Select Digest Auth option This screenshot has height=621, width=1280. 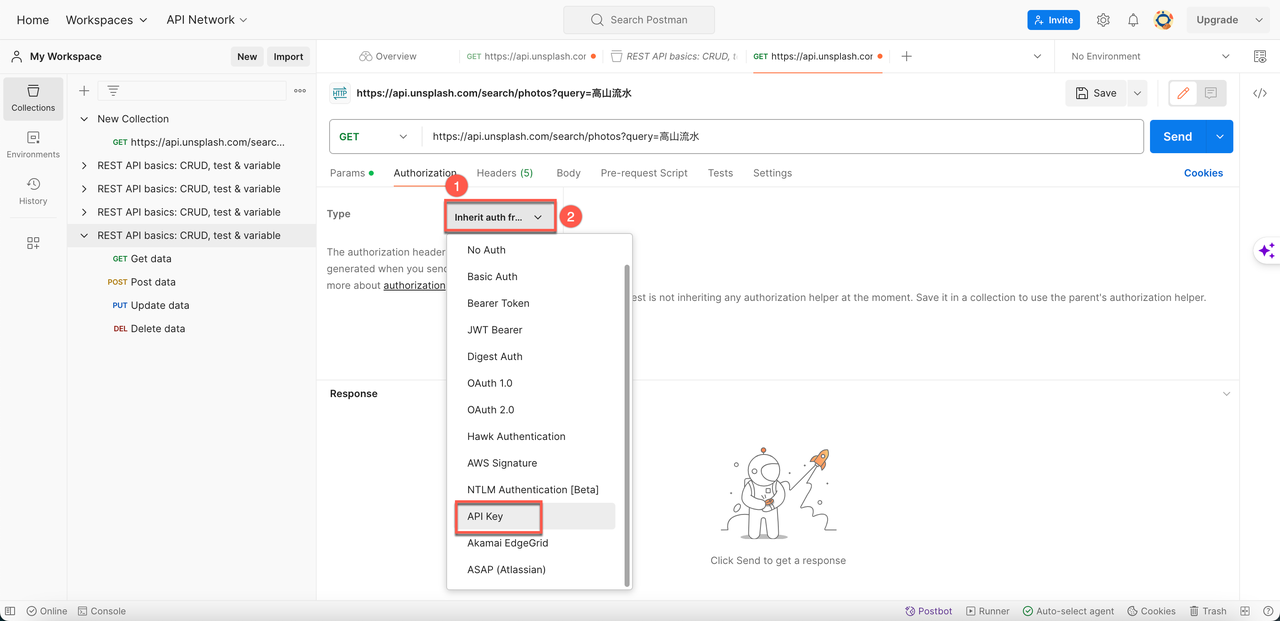click(494, 357)
